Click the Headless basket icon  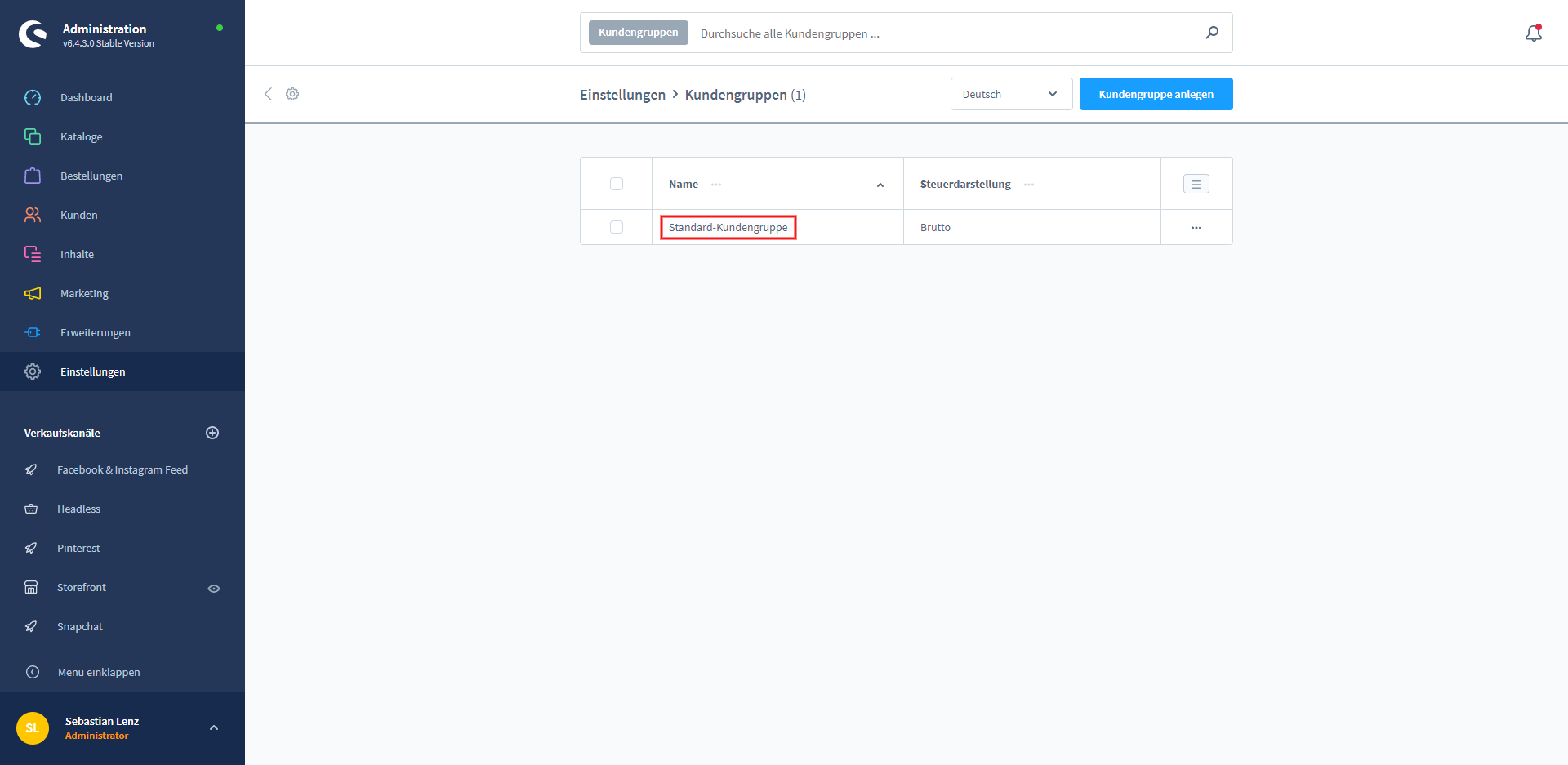31,509
